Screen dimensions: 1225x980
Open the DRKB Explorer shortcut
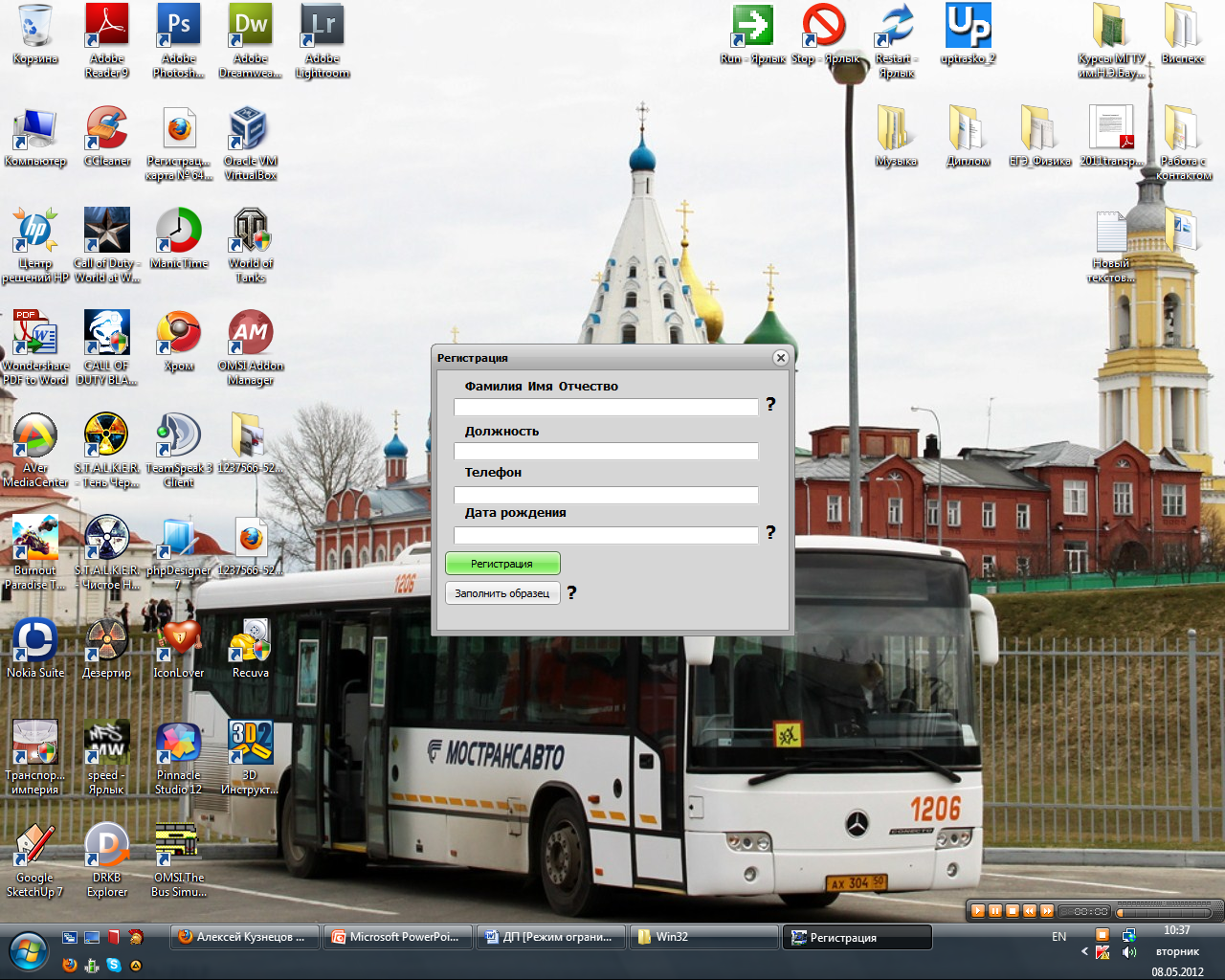click(x=107, y=859)
